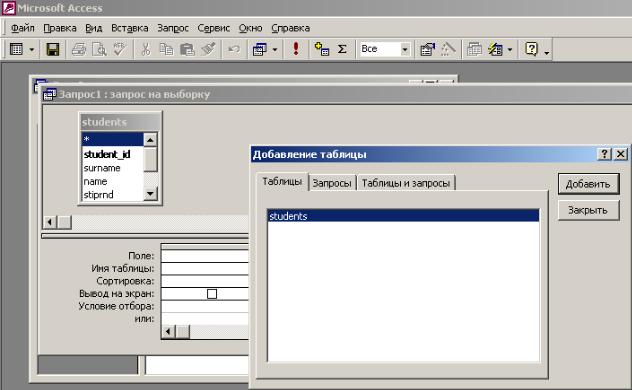Click the Microsoft Access application icon
This screenshot has height=390, width=632.
point(8,8)
